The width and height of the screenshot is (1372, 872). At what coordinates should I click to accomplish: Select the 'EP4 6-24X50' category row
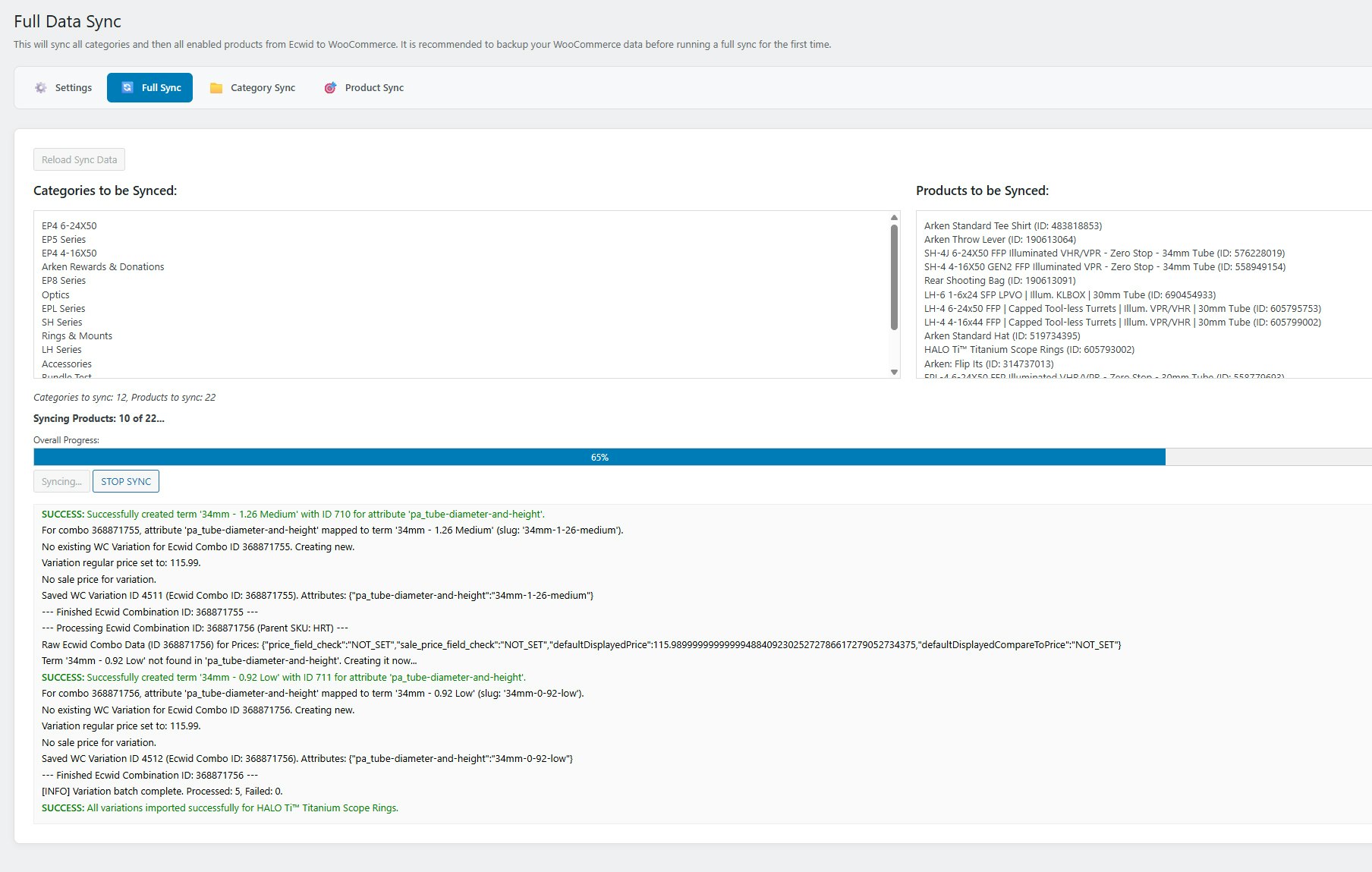point(69,225)
